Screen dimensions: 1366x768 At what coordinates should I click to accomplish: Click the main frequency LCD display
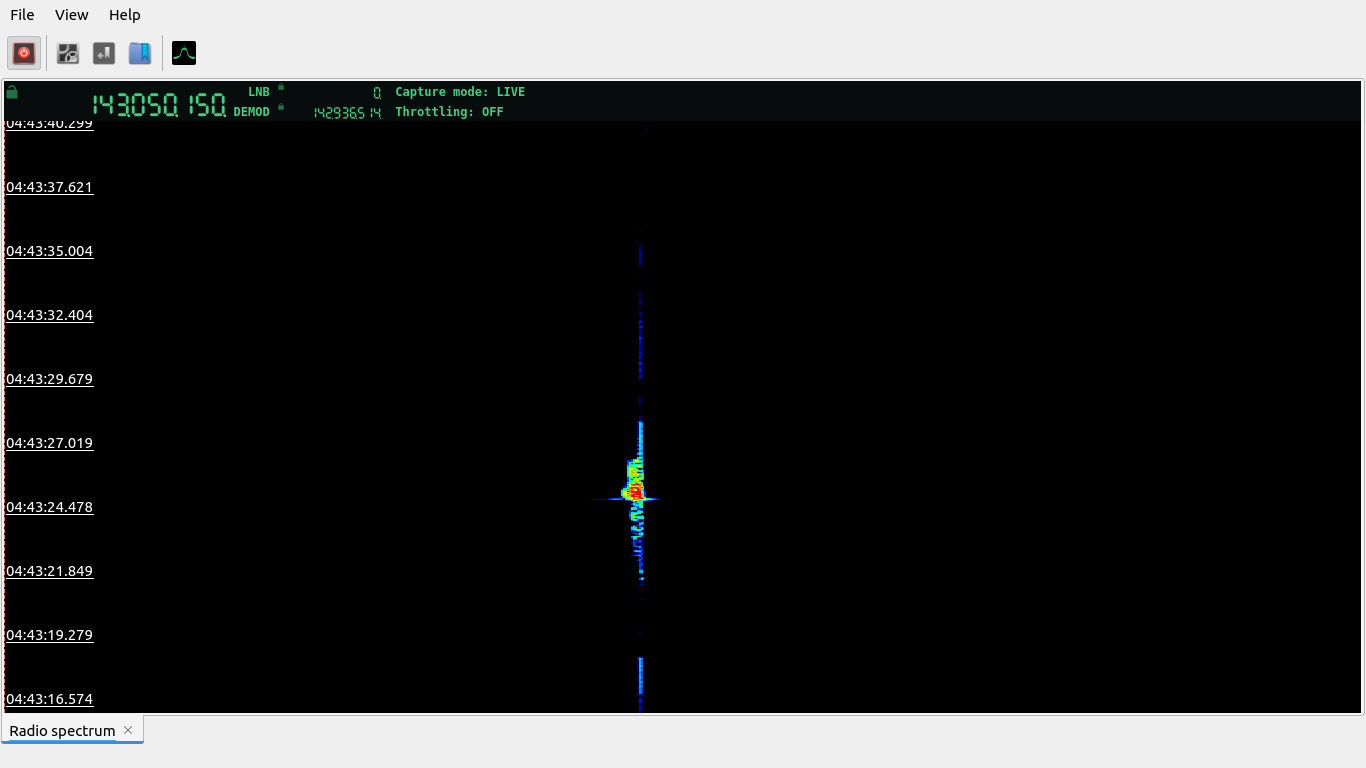pyautogui.click(x=159, y=104)
